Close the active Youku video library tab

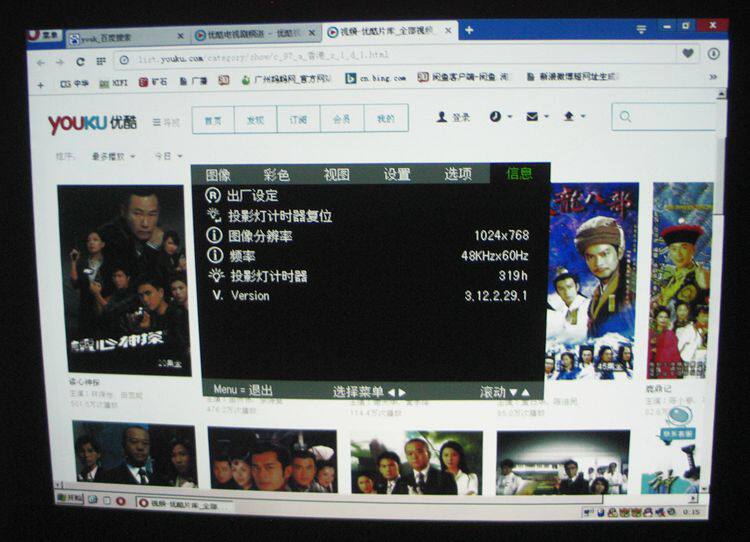coord(448,31)
